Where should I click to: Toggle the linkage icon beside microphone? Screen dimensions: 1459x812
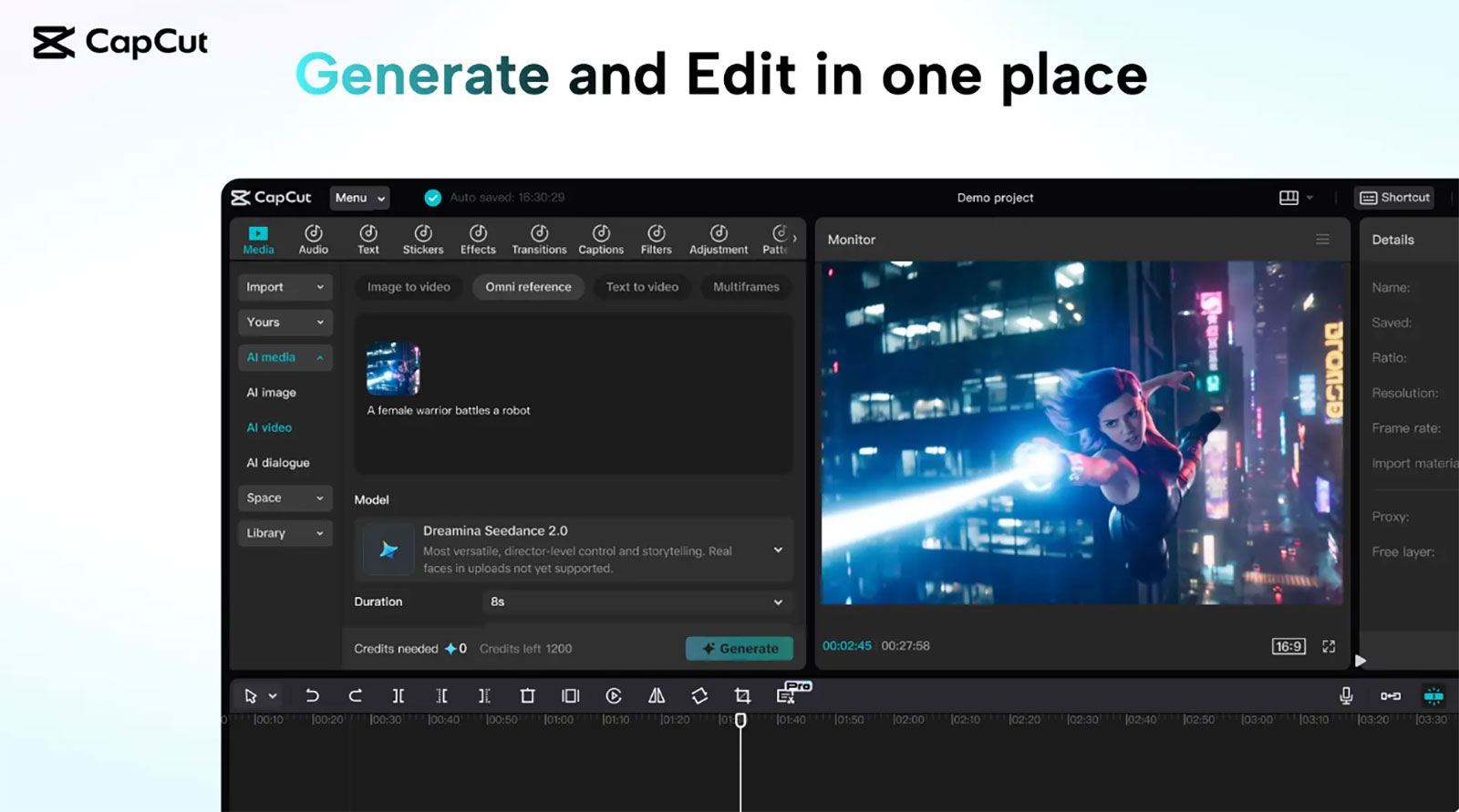pyautogui.click(x=1390, y=696)
